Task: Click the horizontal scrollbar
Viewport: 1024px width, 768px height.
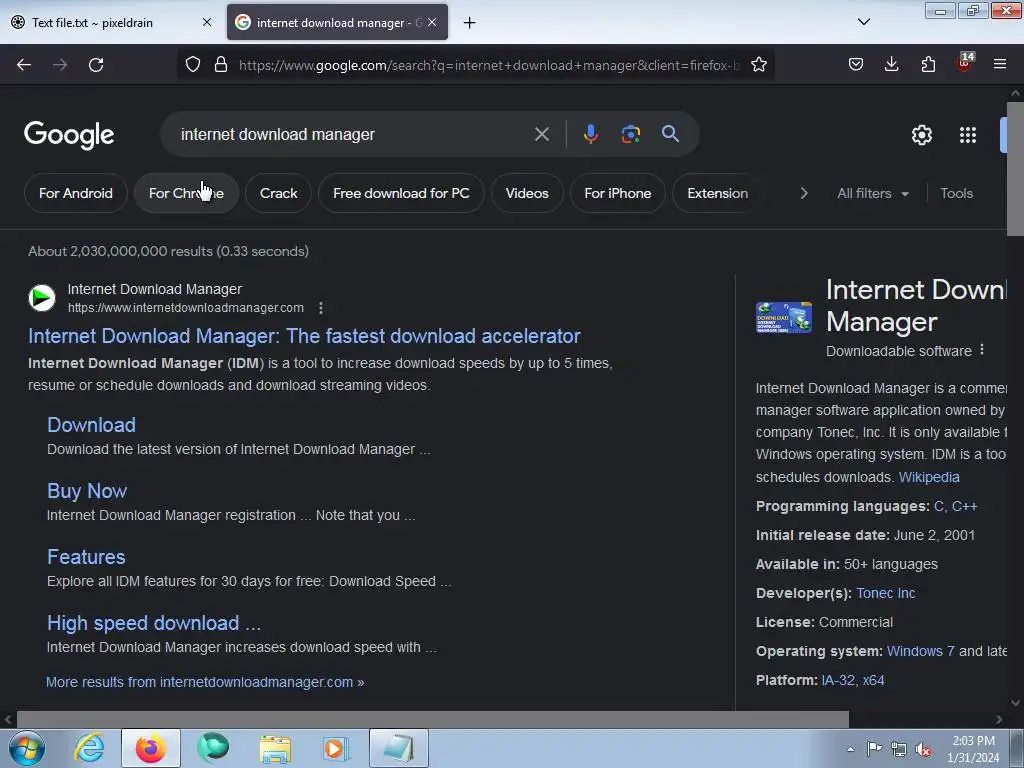Action: click(432, 720)
